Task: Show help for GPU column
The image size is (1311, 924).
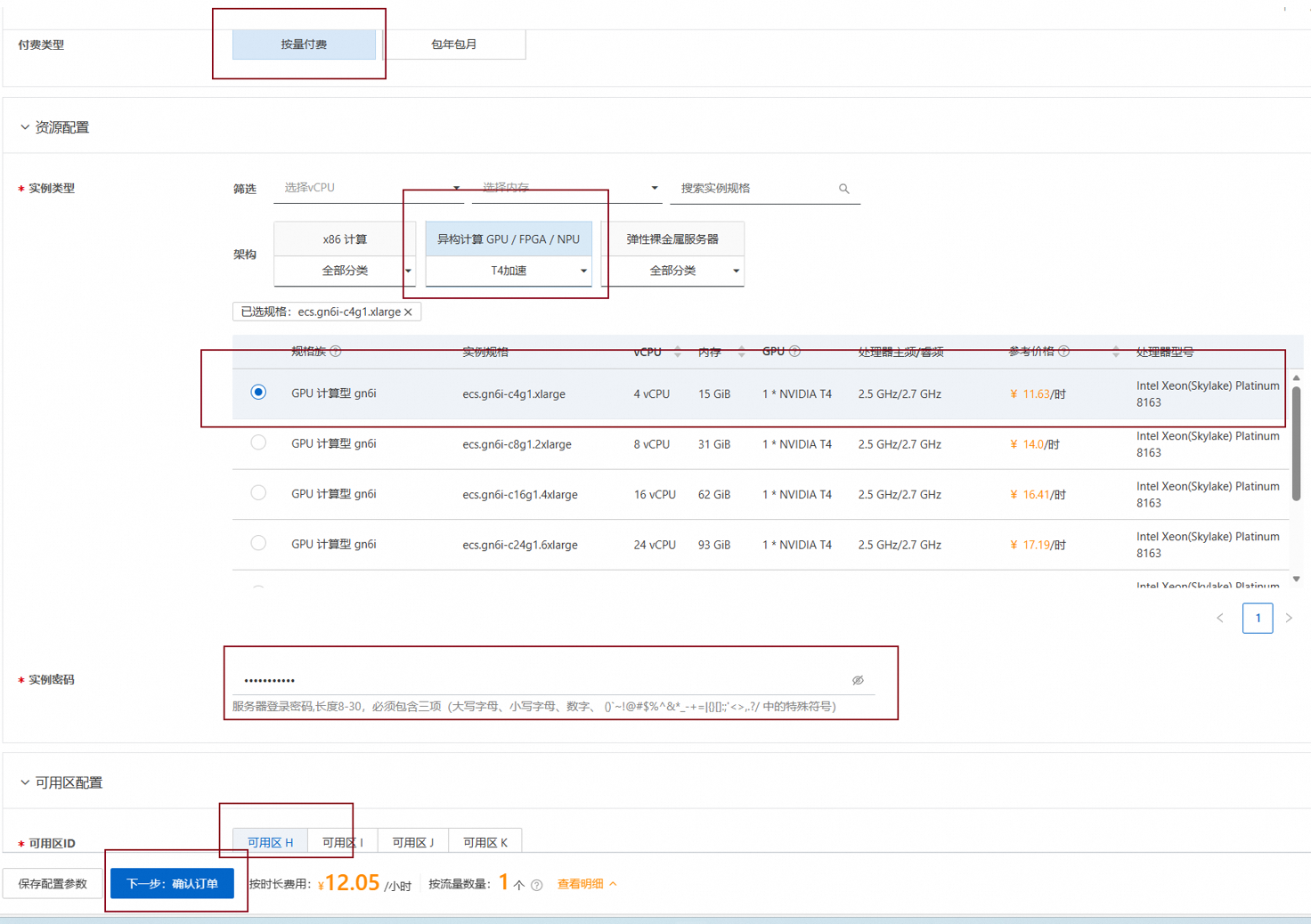Action: pos(794,352)
